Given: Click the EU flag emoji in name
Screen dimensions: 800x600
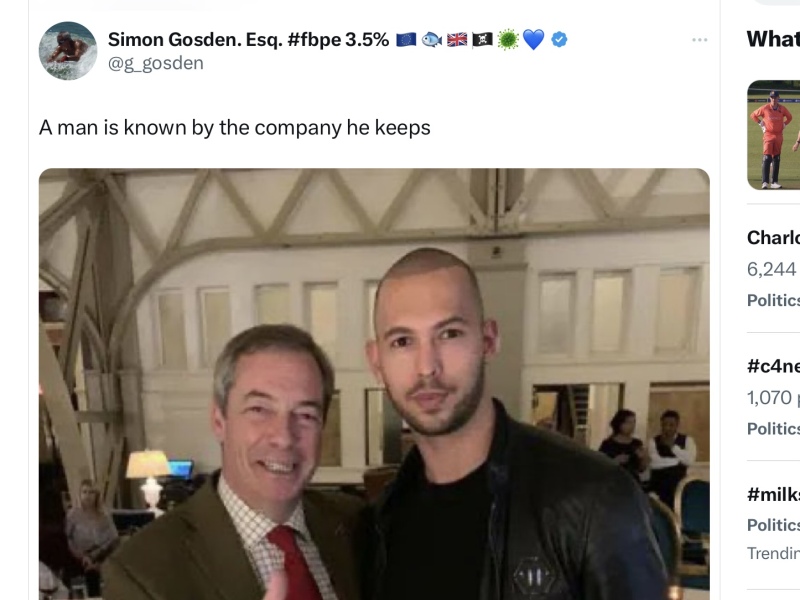Looking at the screenshot, I should pyautogui.click(x=406, y=40).
